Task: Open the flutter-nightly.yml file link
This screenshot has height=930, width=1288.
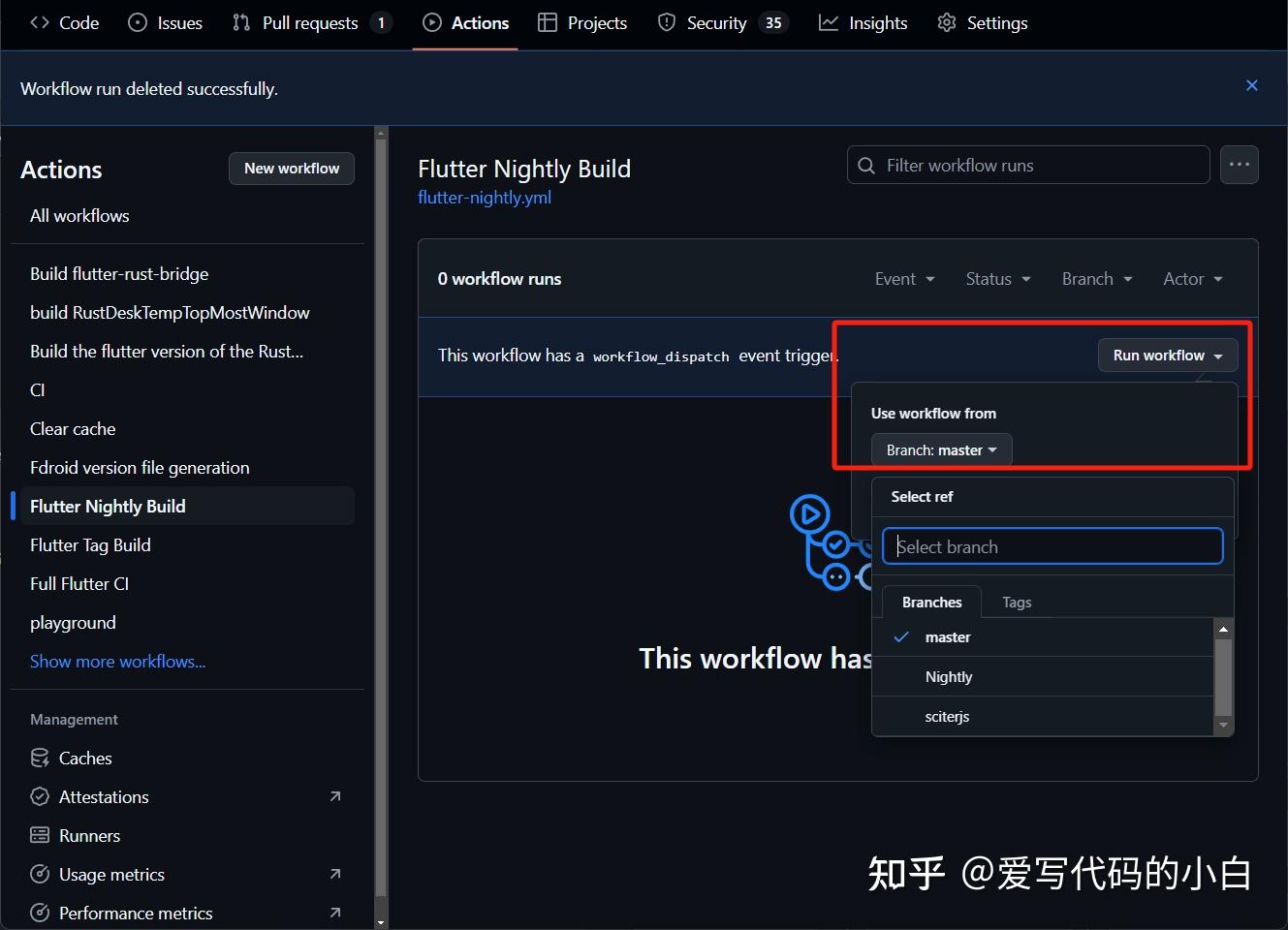Action: pyautogui.click(x=484, y=197)
